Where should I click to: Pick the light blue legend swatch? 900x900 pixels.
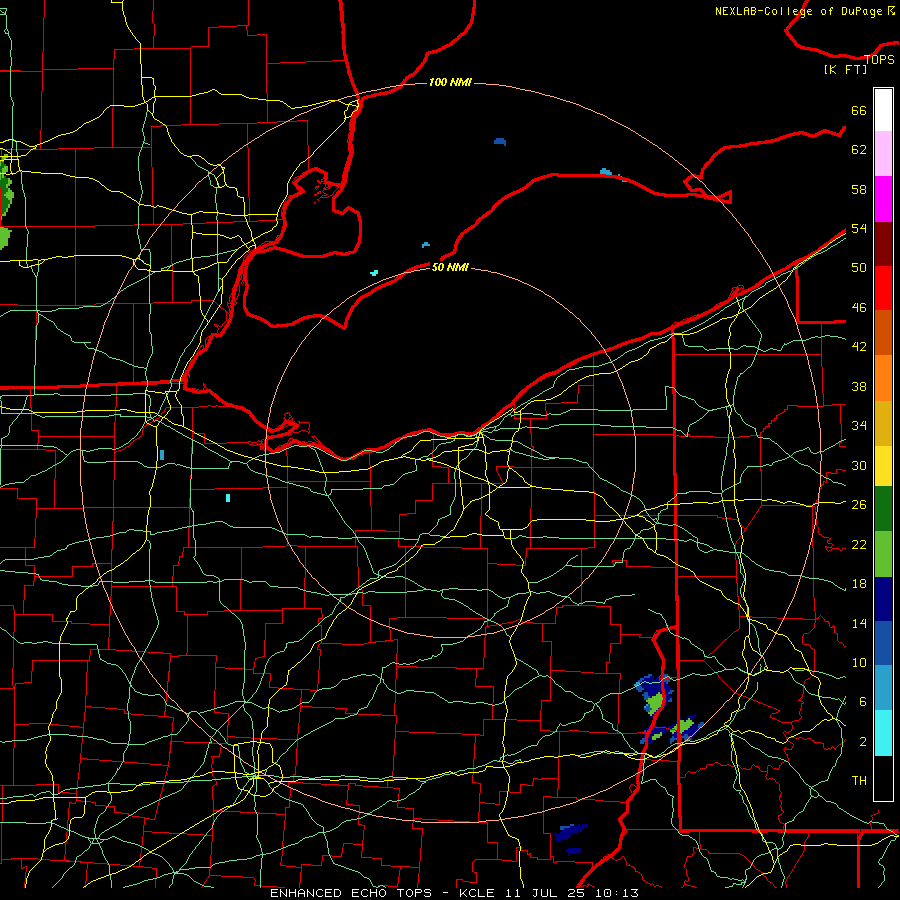(883, 688)
